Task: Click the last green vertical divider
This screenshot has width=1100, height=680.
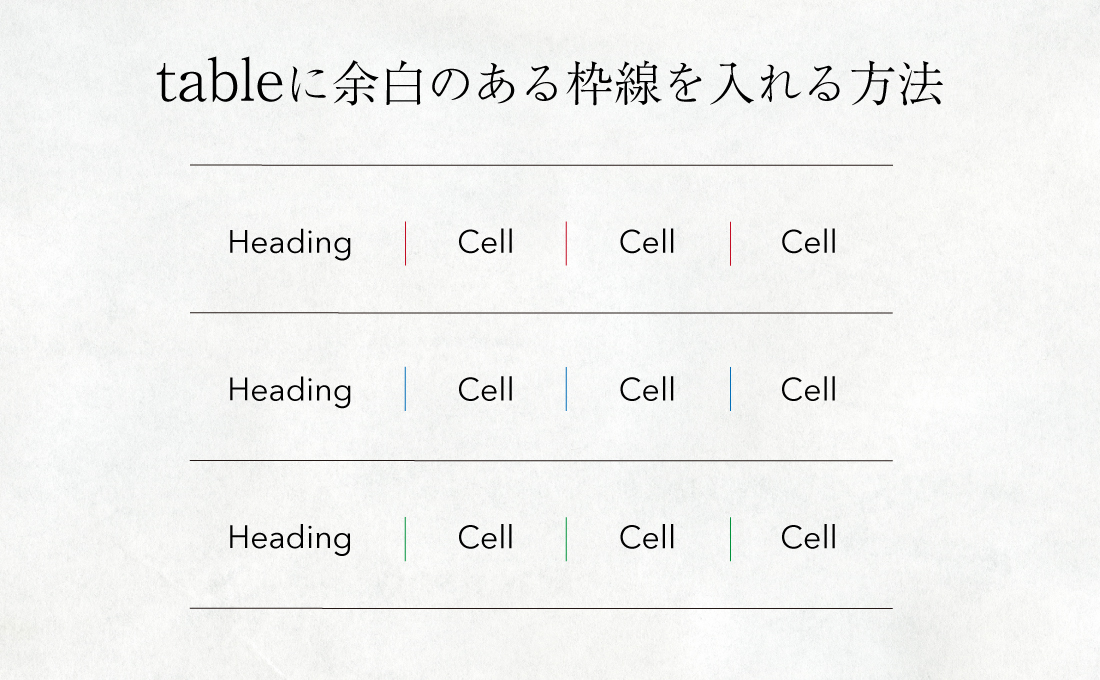Action: tap(730, 538)
